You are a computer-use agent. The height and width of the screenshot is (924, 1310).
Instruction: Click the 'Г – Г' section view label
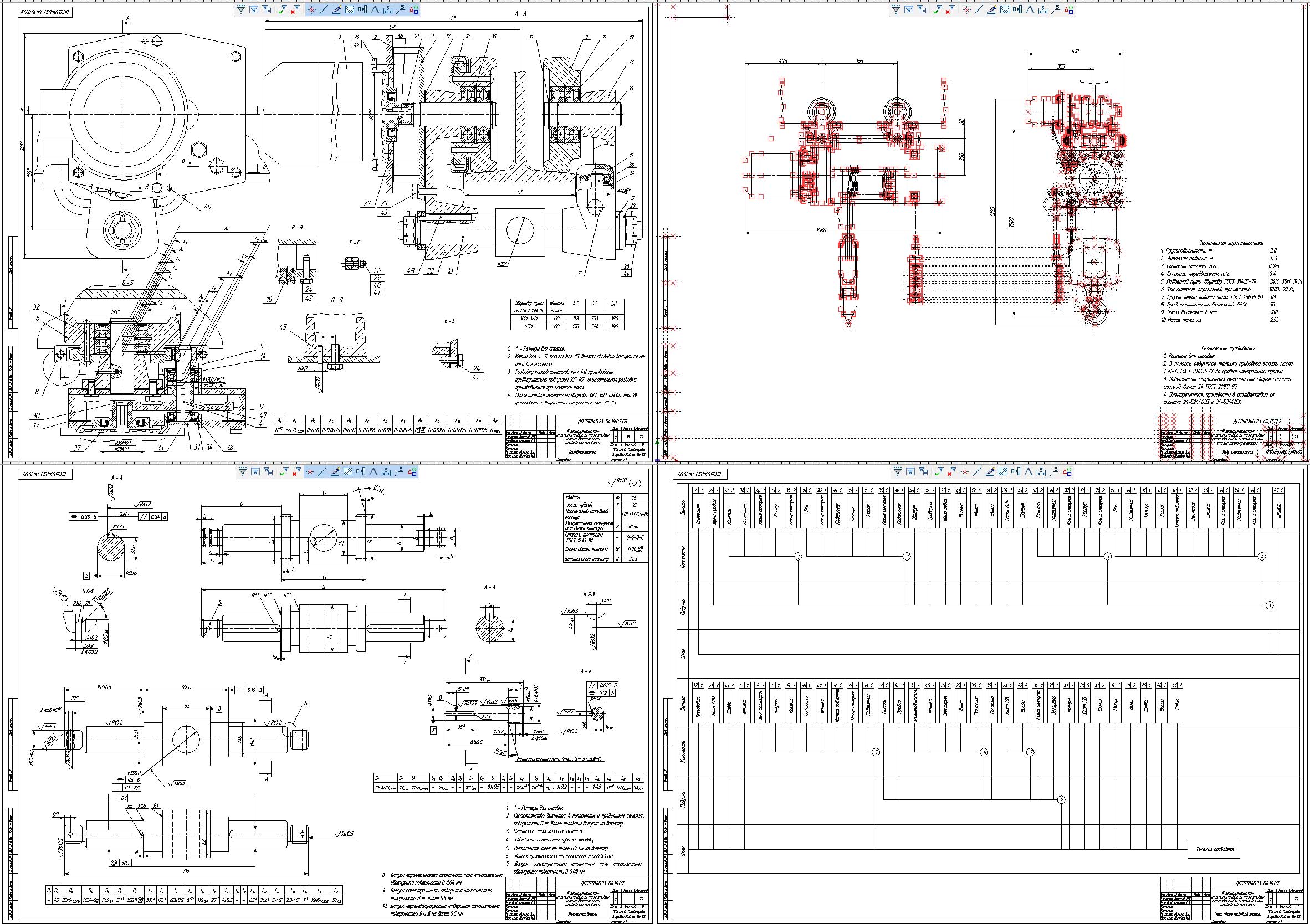click(354, 243)
